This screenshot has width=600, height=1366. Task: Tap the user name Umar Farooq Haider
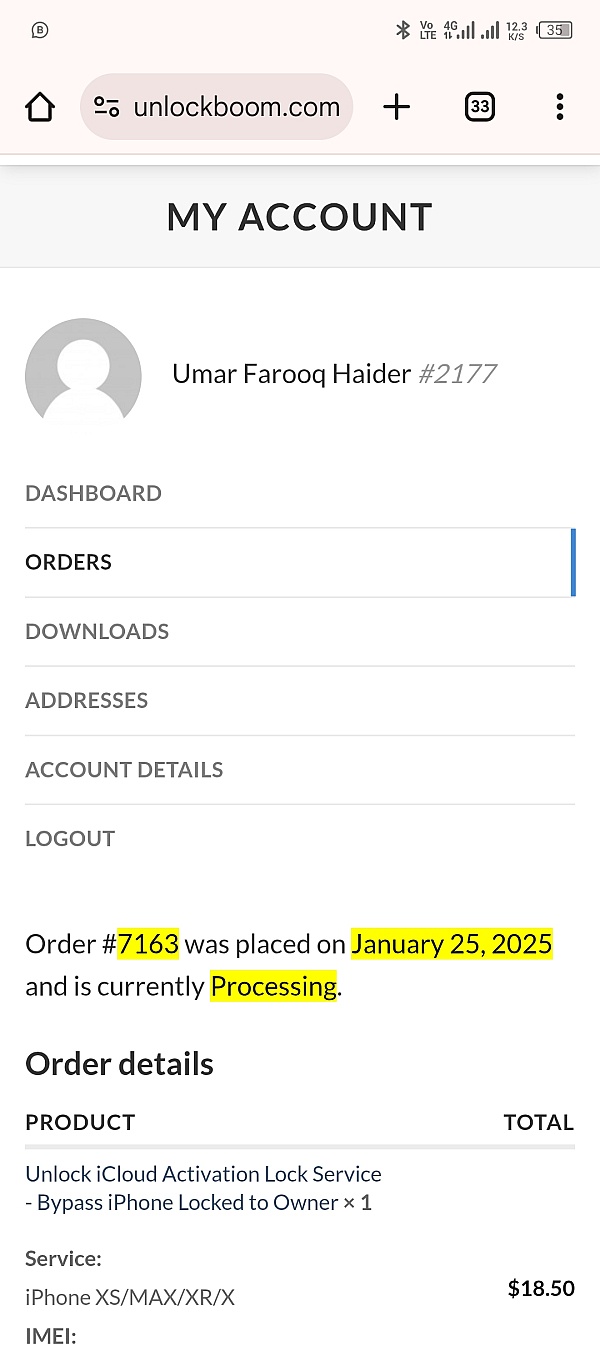click(x=291, y=374)
